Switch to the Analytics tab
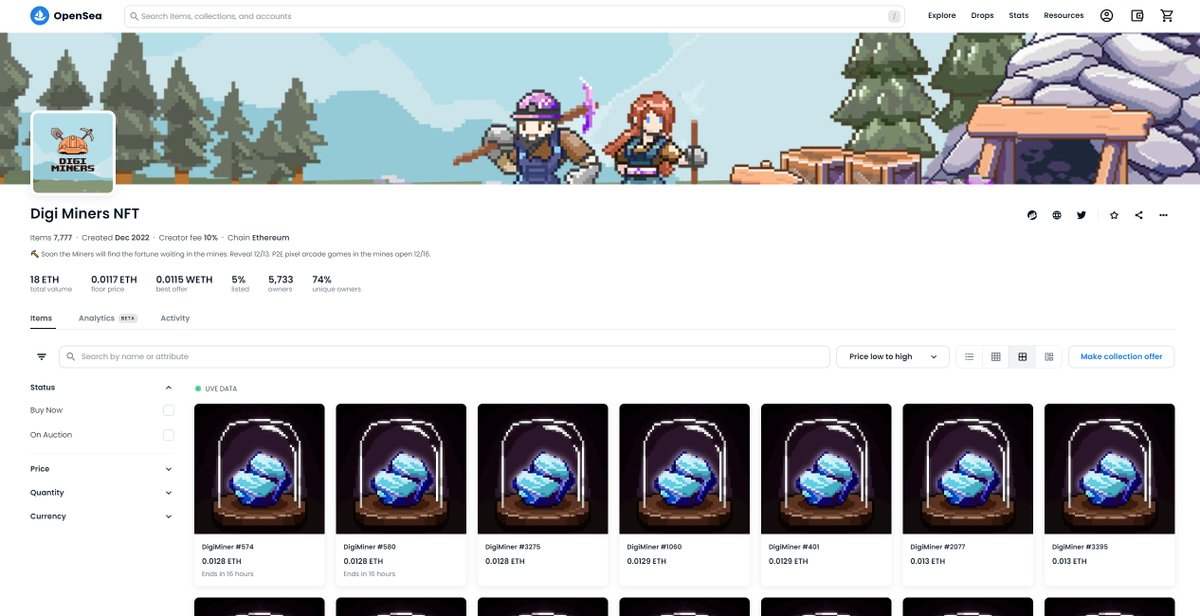This screenshot has height=616, width=1200. [x=107, y=318]
